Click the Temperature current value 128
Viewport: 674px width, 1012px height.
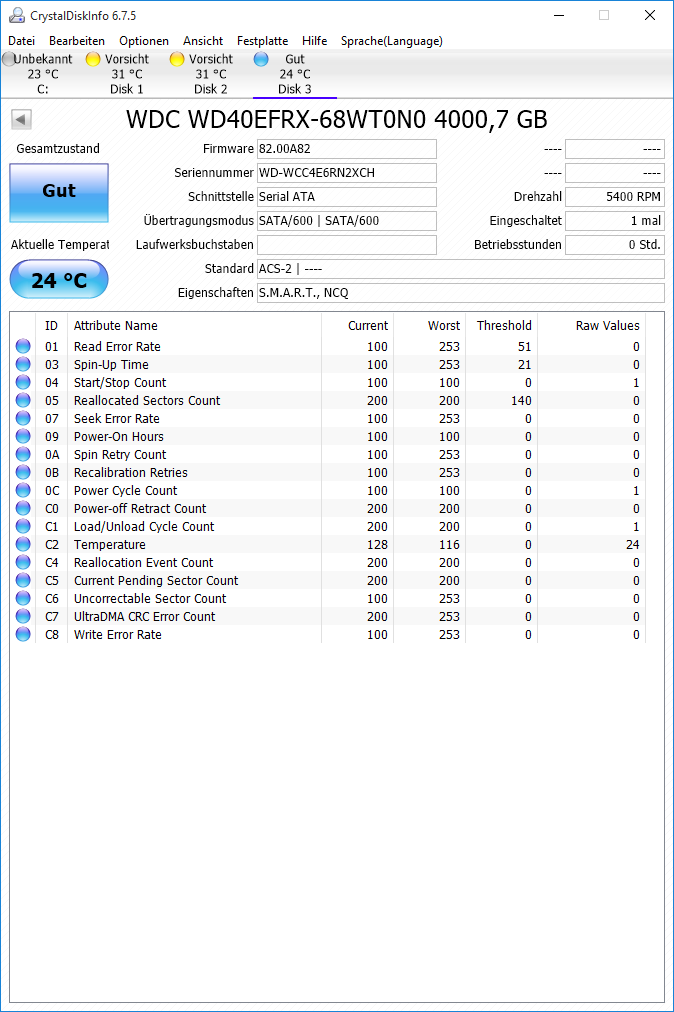coord(378,545)
